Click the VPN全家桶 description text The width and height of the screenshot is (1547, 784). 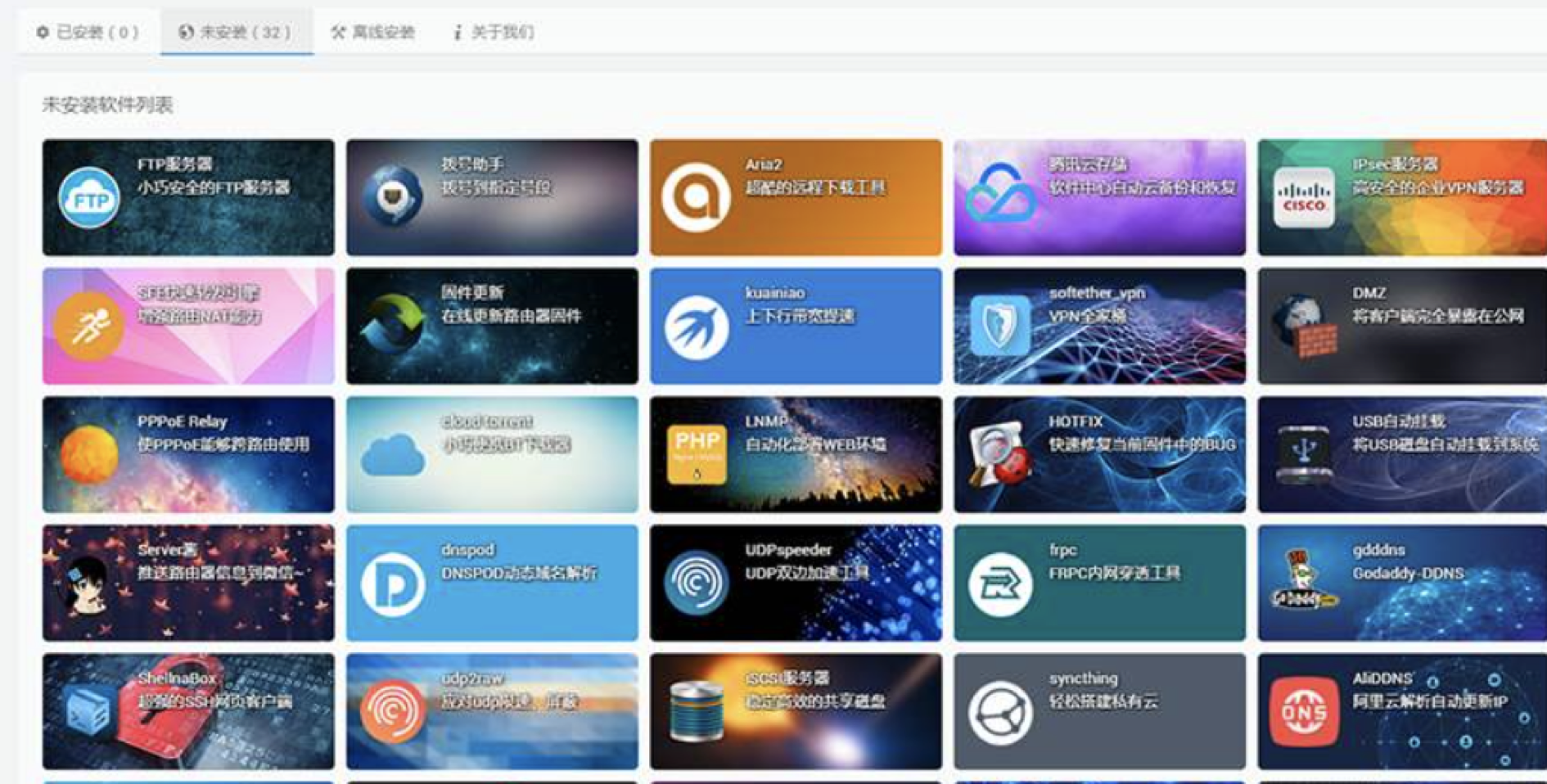tap(1088, 316)
